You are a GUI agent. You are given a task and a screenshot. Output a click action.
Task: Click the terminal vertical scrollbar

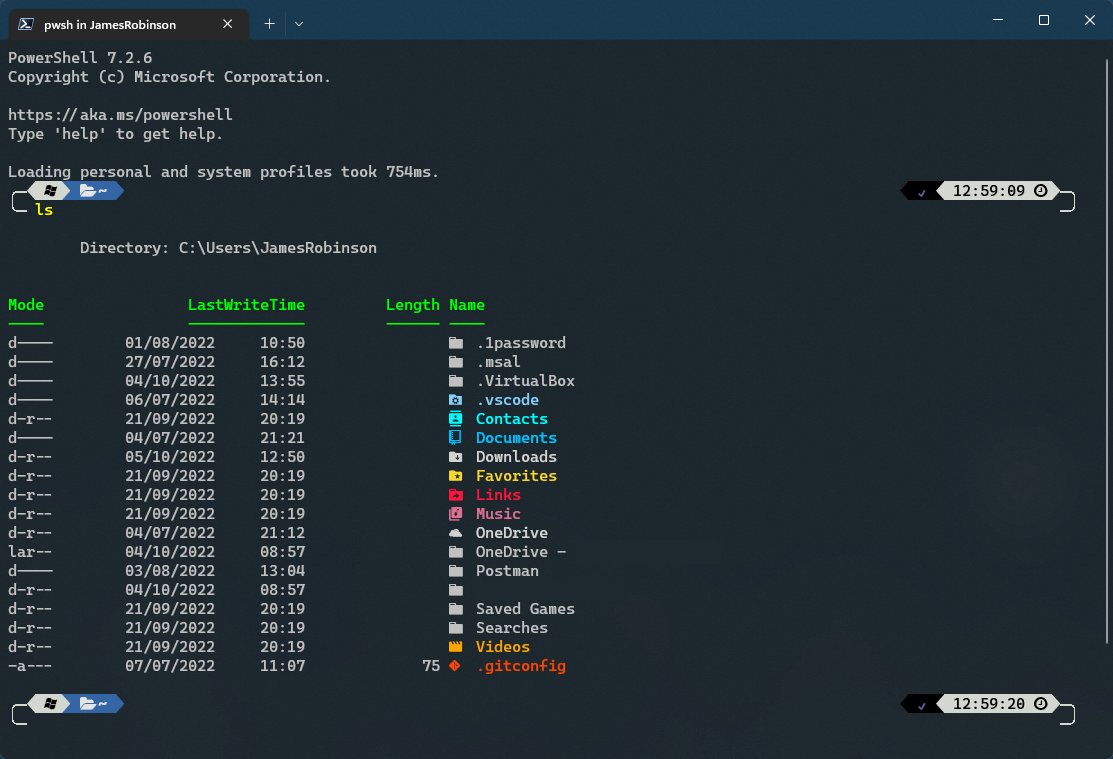pyautogui.click(x=1107, y=351)
